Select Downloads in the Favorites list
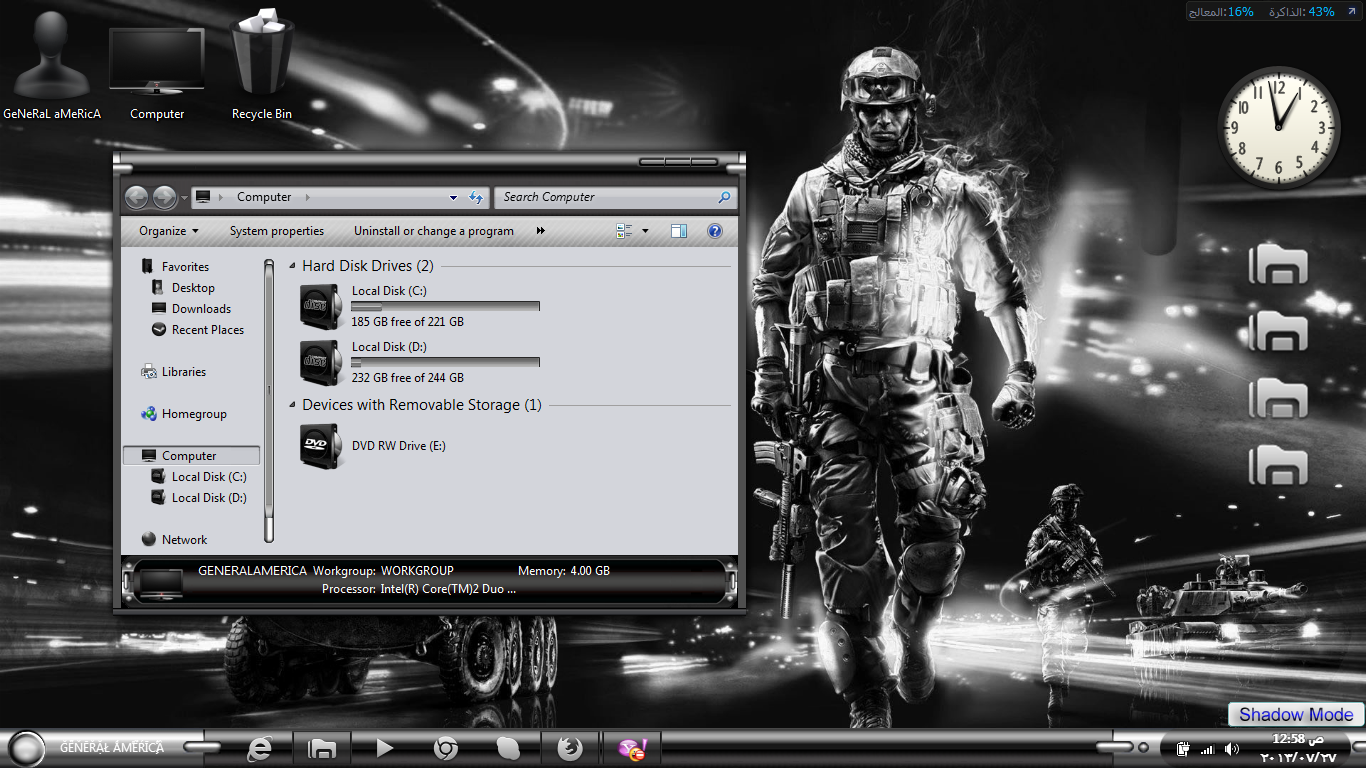1366x768 pixels. tap(201, 309)
